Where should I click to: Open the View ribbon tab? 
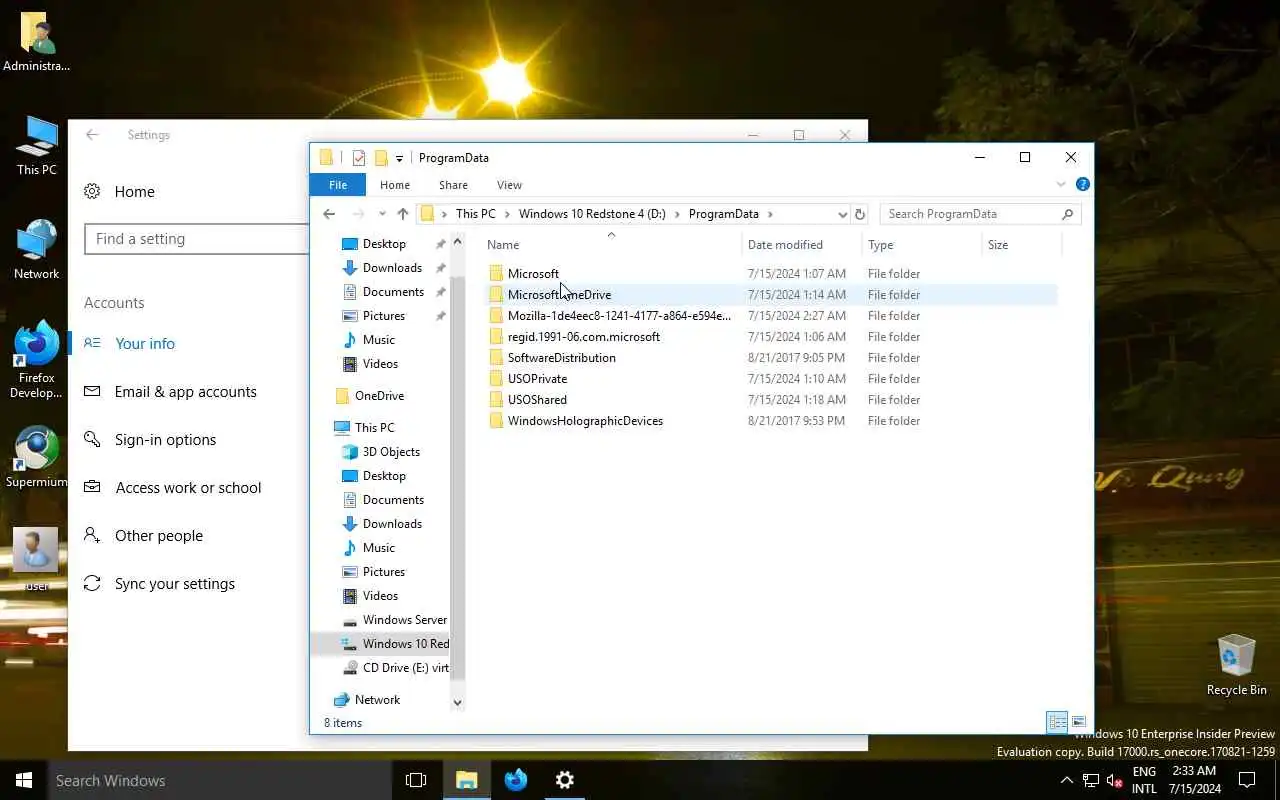tap(509, 185)
